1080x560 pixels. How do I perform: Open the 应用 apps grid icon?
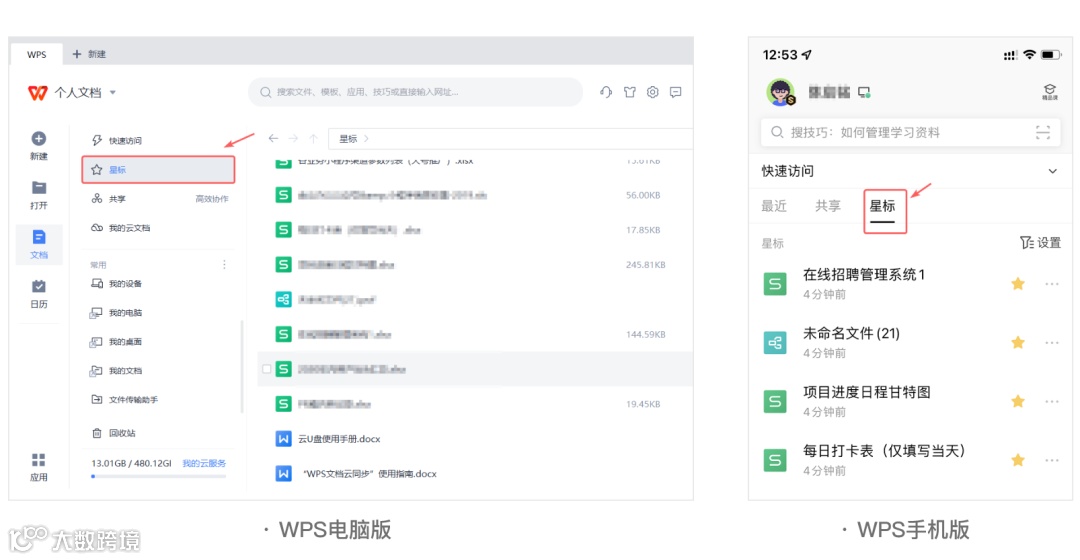point(39,459)
